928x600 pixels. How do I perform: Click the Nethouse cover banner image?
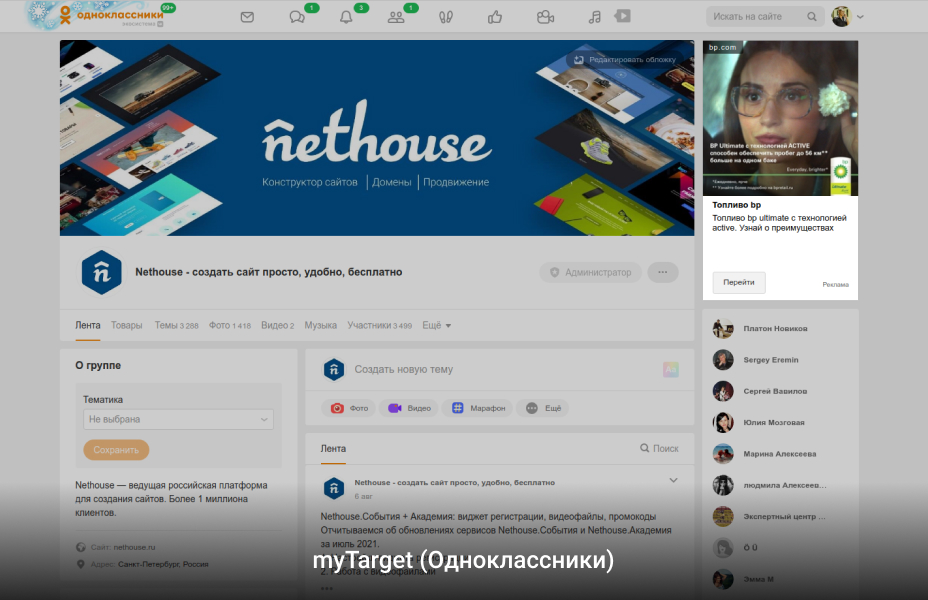pyautogui.click(x=377, y=138)
